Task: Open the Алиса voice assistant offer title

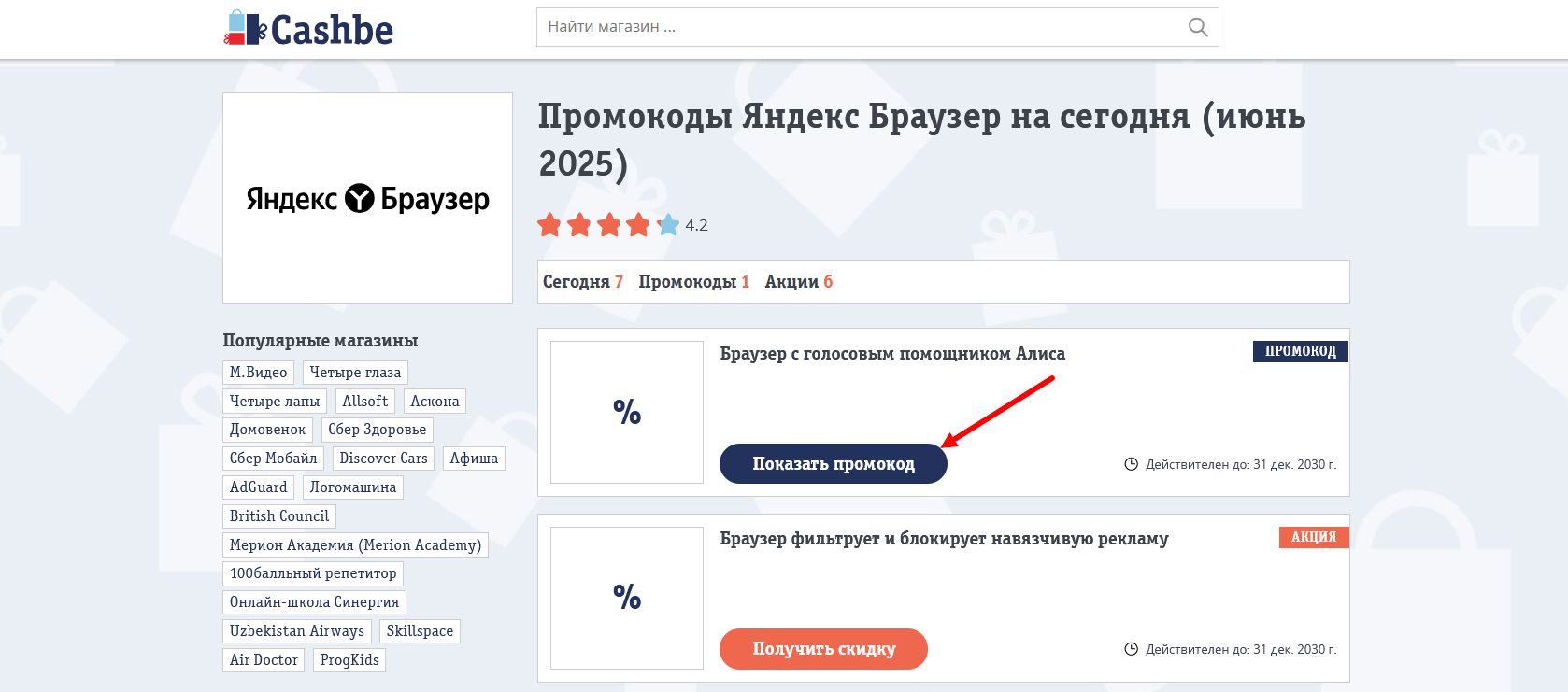Action: point(892,354)
